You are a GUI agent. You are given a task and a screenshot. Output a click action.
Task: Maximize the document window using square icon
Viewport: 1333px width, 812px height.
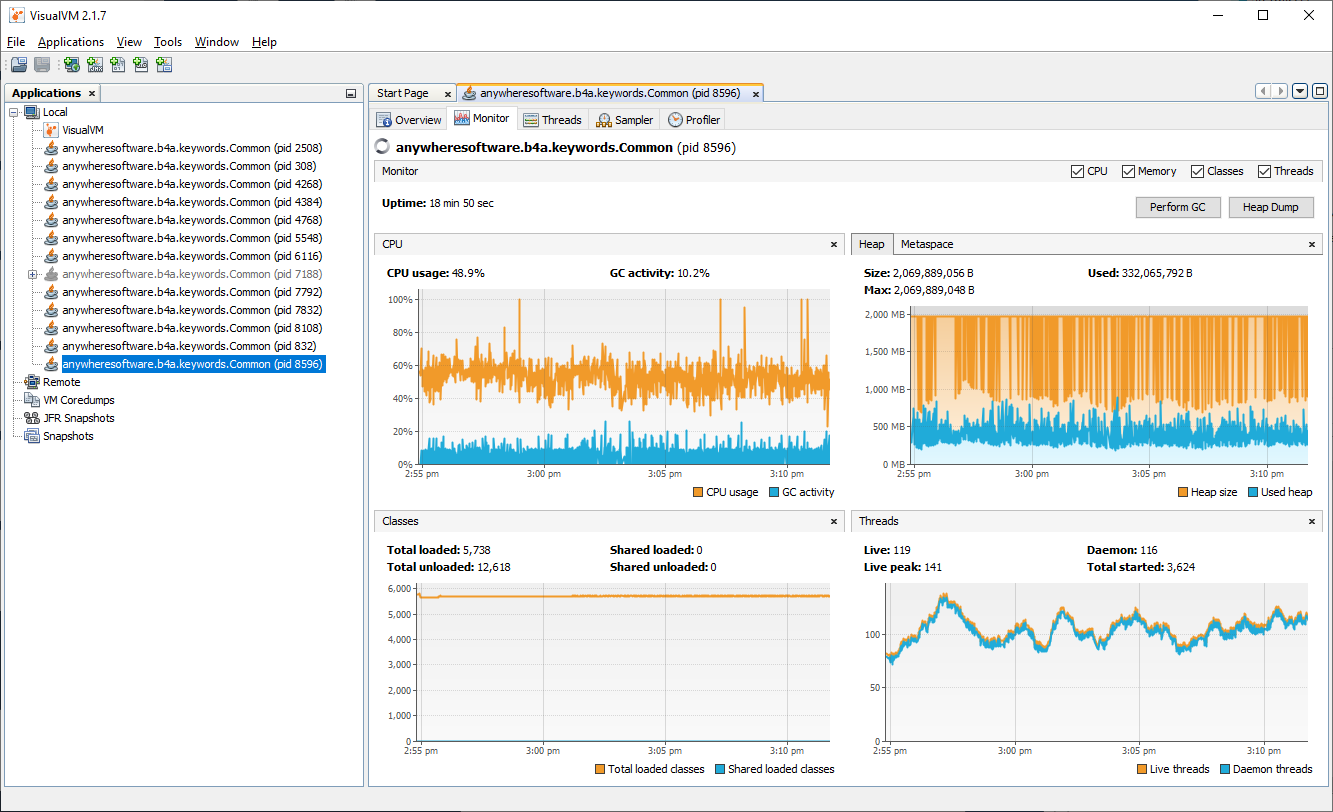(1320, 91)
